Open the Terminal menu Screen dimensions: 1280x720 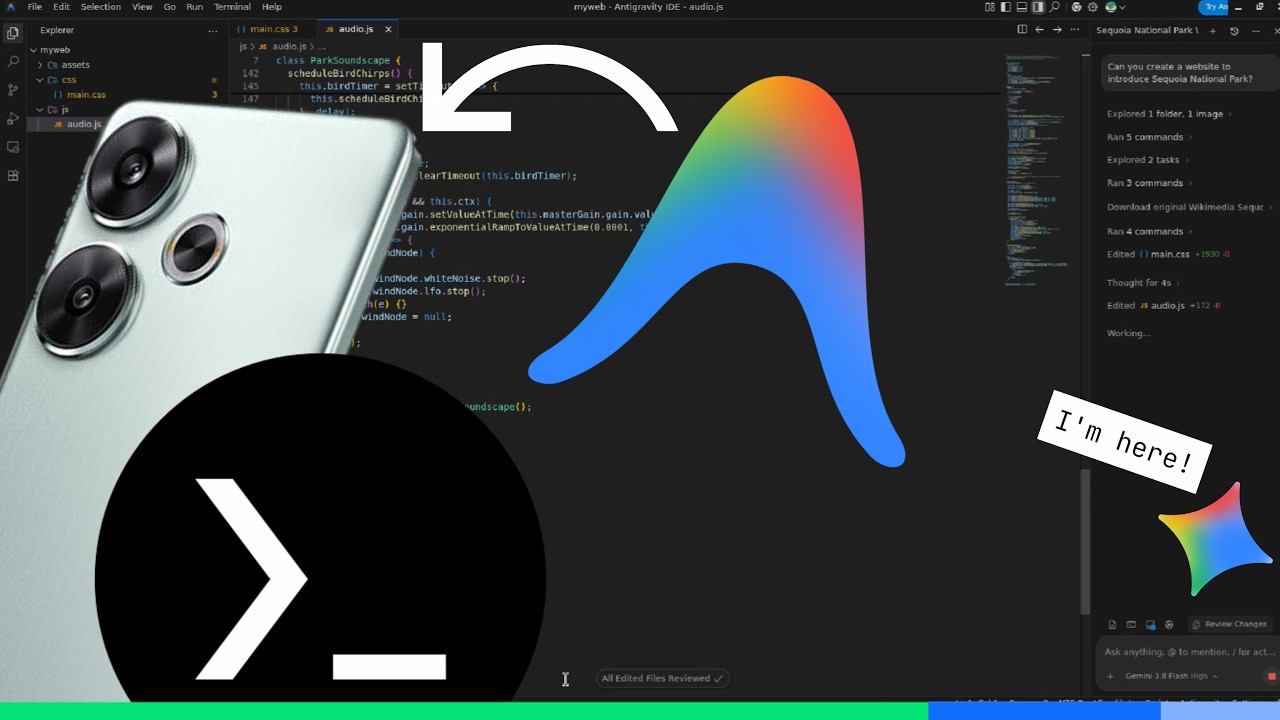point(232,7)
